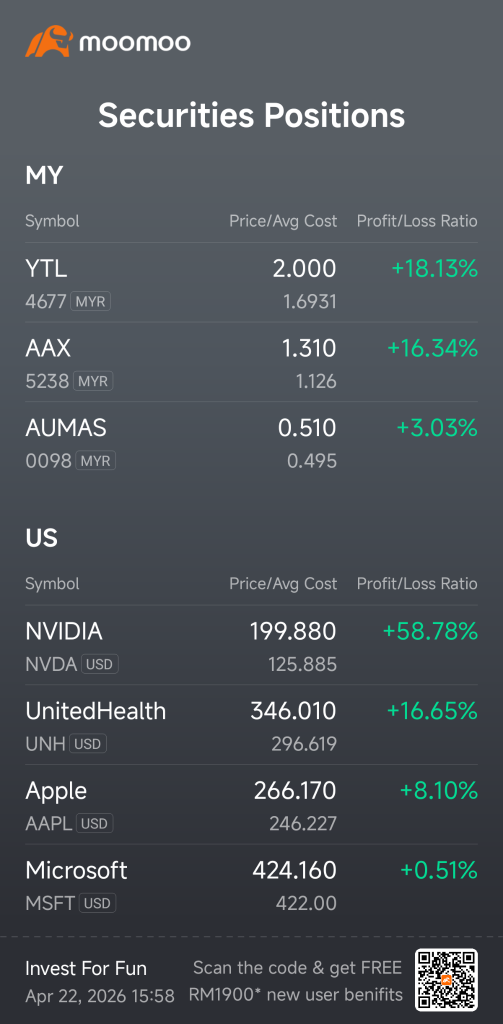Click the USD badge next to UNH
The width and height of the screenshot is (503, 1024).
88,744
